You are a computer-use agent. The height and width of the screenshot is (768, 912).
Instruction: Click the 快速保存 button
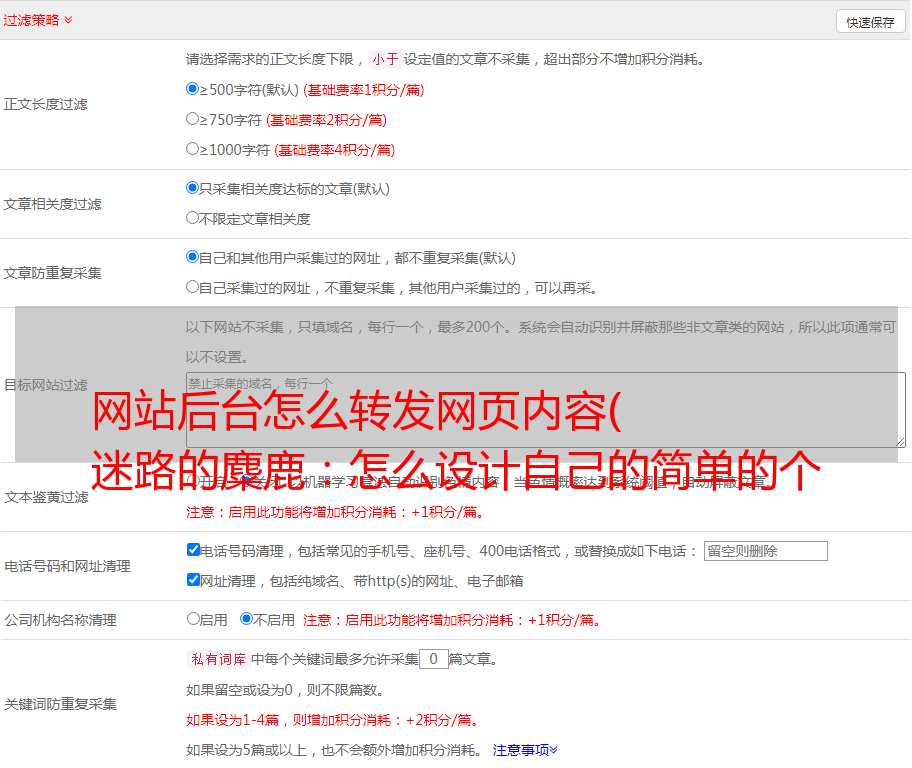coord(870,22)
